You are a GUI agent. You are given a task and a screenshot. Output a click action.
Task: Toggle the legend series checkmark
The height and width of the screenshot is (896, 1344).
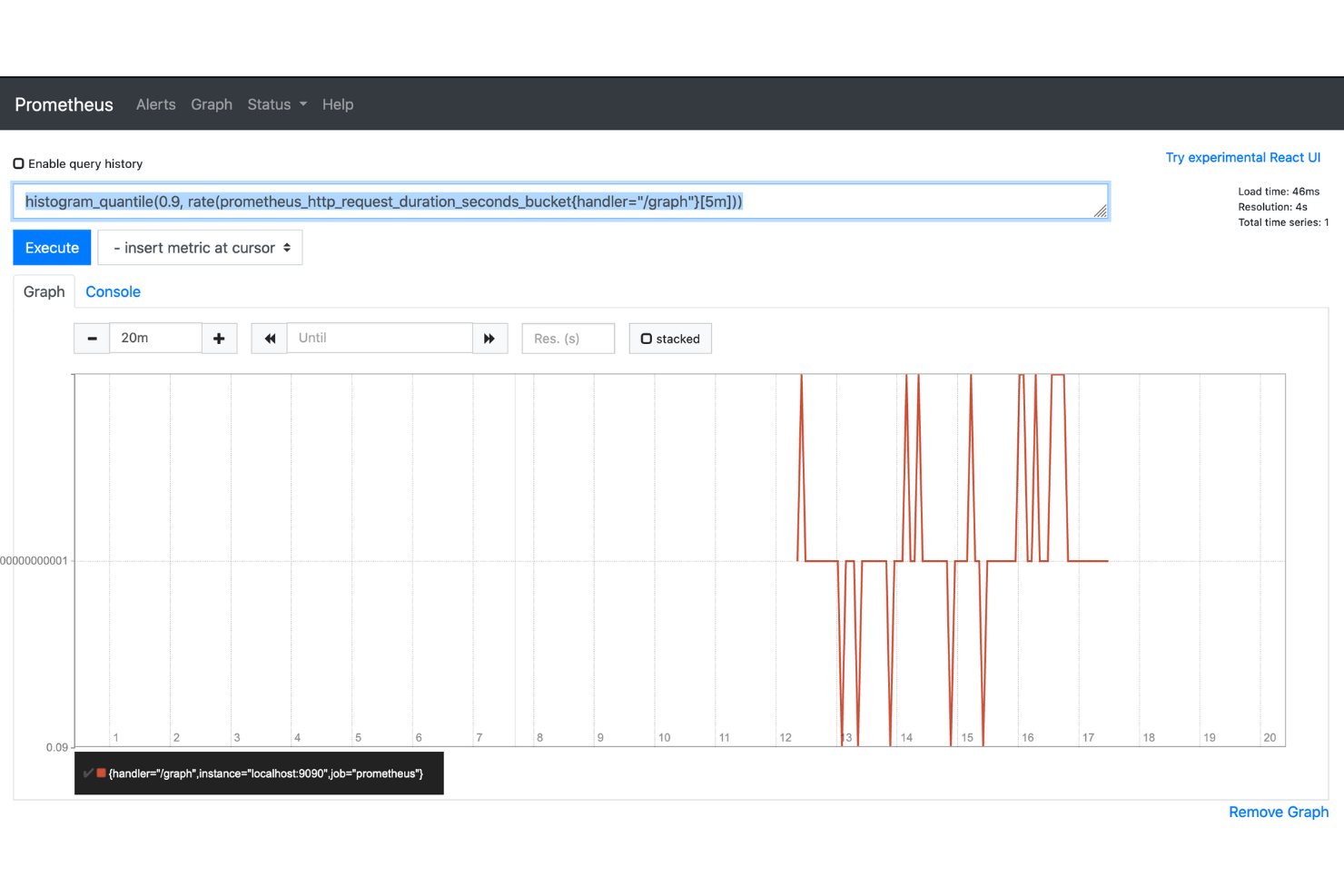pyautogui.click(x=88, y=773)
